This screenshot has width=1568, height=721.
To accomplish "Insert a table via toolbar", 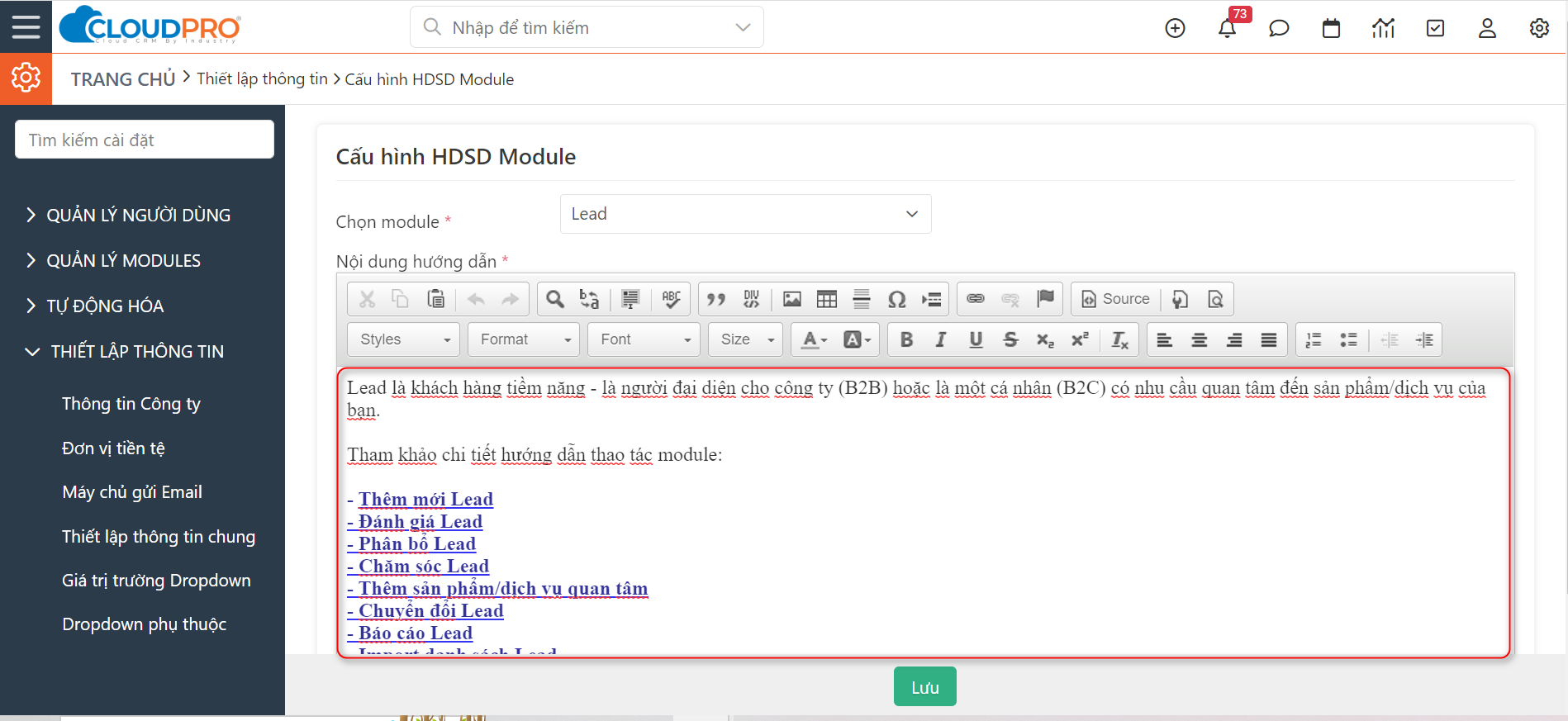I will 827,299.
